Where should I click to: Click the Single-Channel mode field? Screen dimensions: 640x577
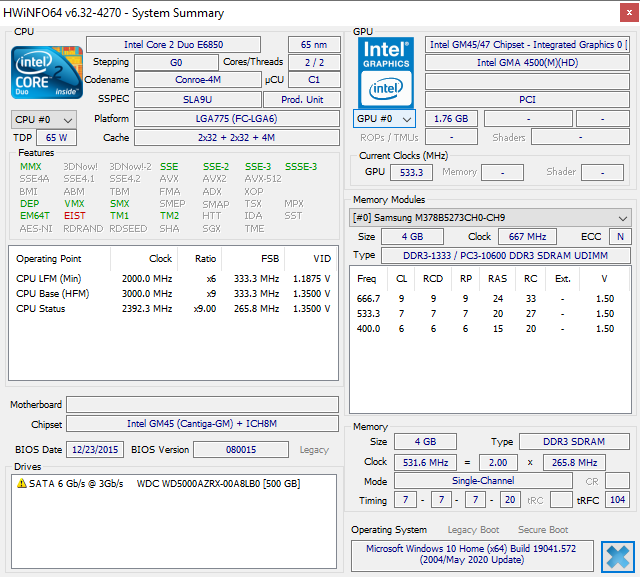pyautogui.click(x=483, y=481)
